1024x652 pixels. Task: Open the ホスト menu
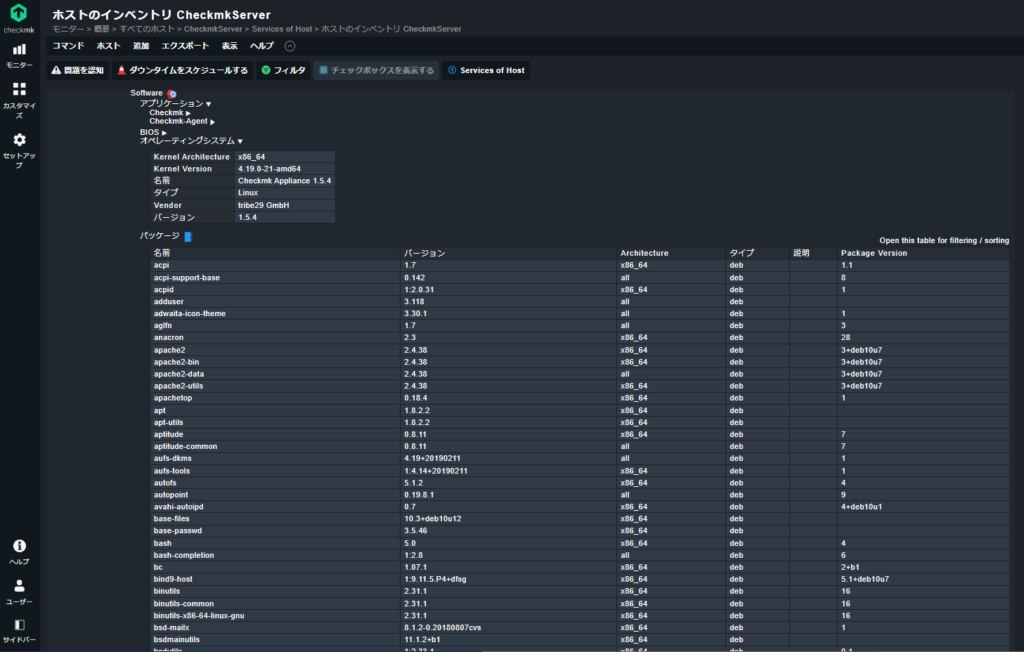(x=108, y=46)
